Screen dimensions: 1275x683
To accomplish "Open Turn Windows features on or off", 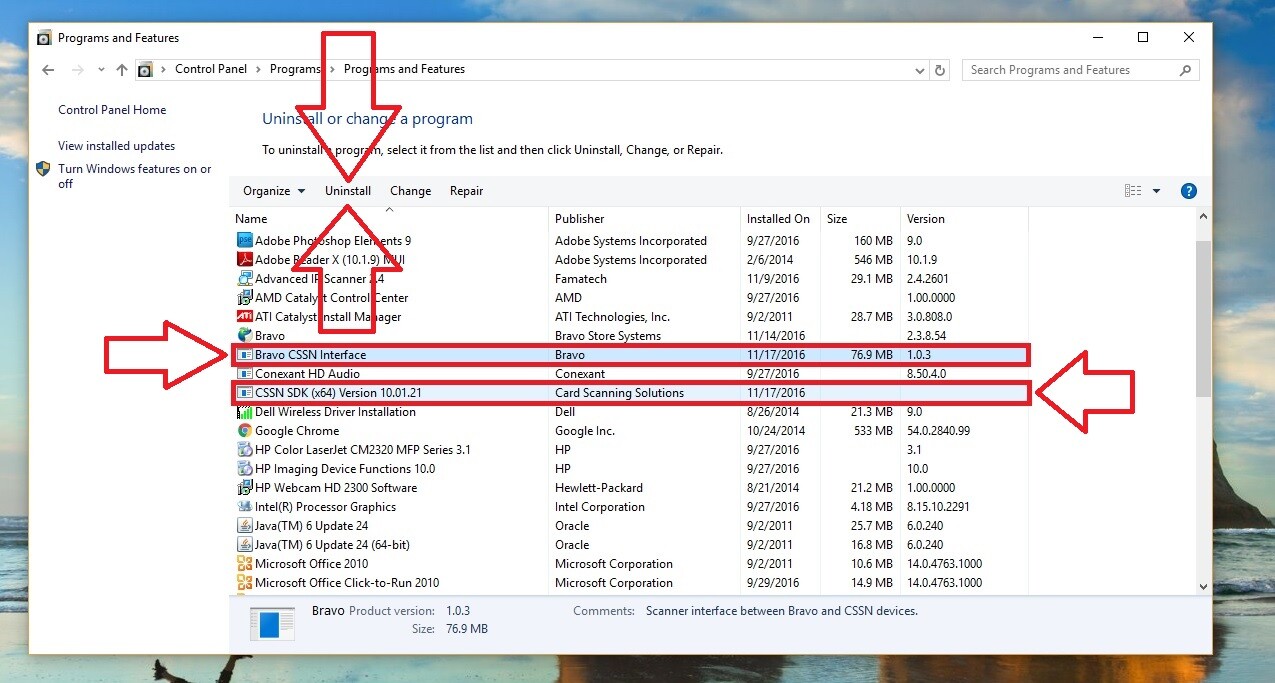I will [134, 176].
